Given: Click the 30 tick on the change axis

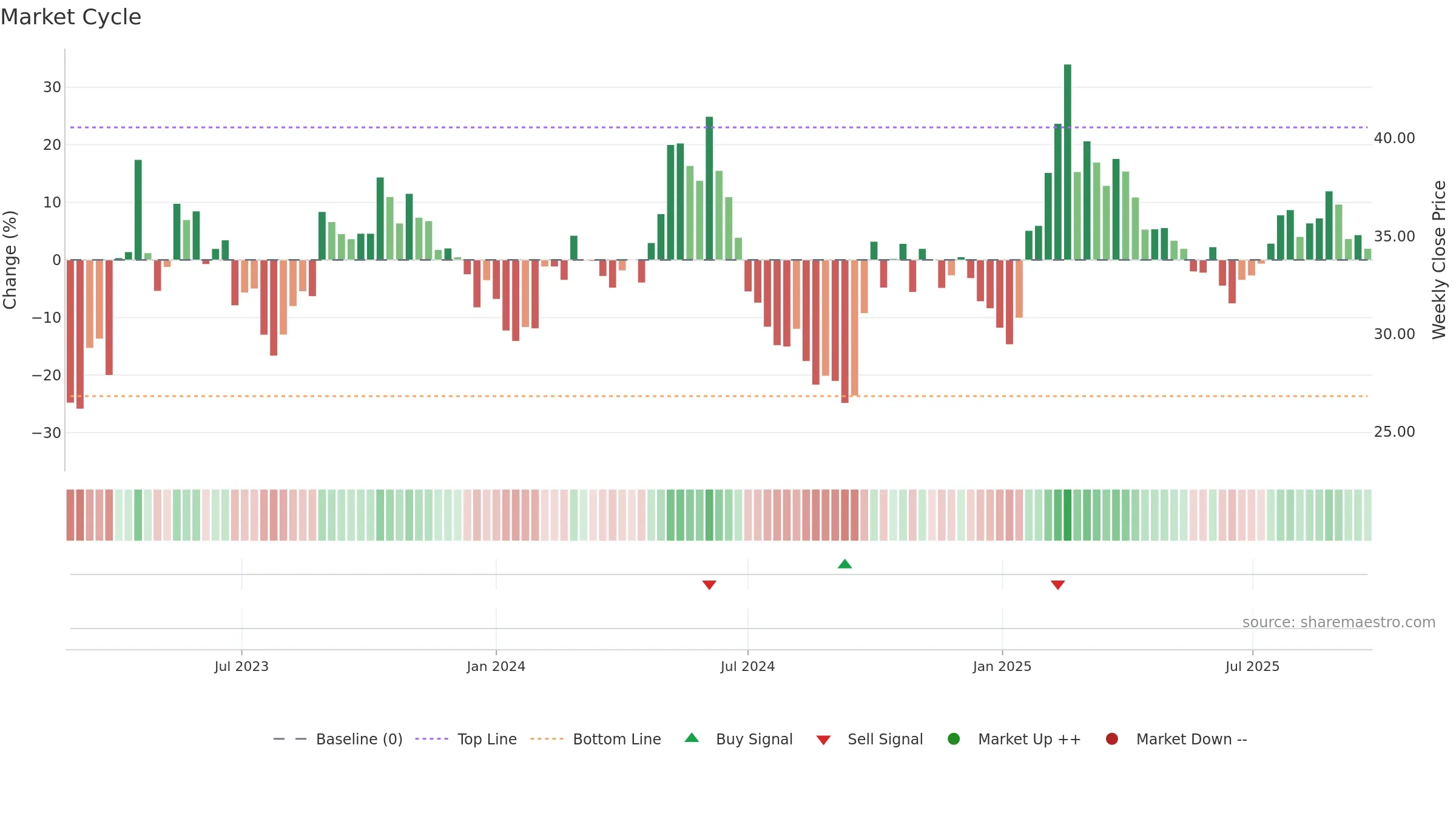Looking at the screenshot, I should click(52, 87).
